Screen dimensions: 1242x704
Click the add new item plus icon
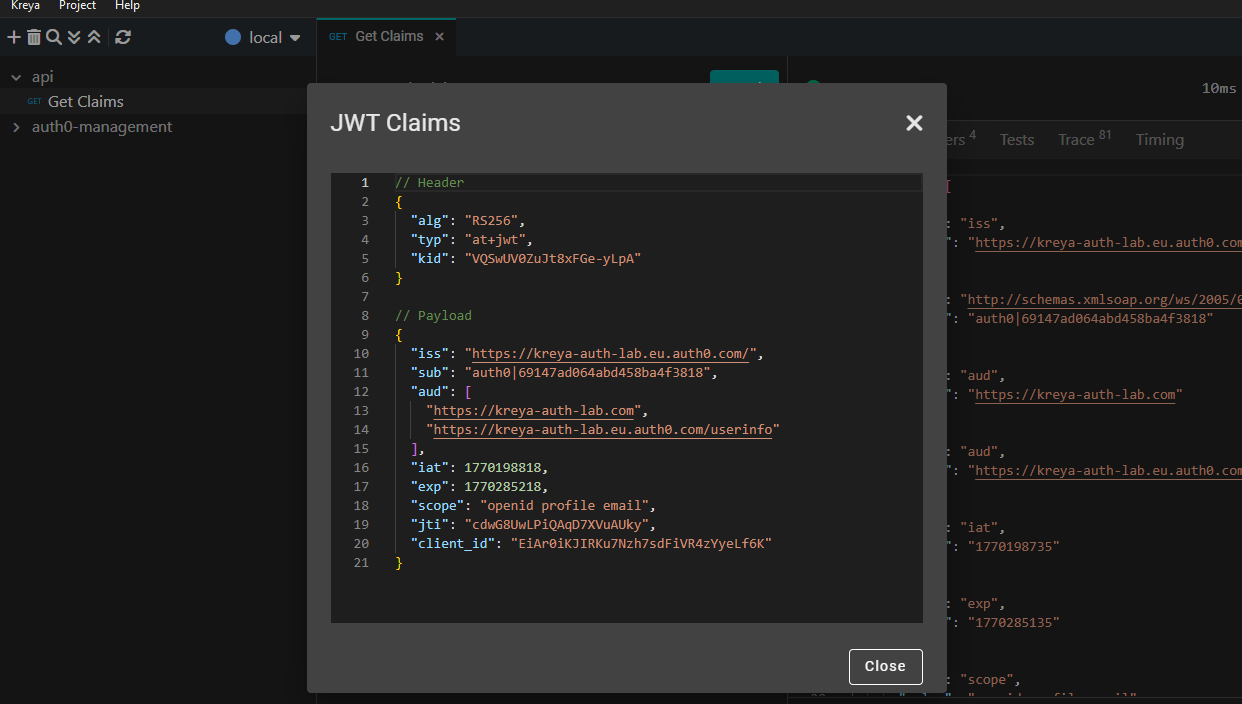tap(14, 37)
